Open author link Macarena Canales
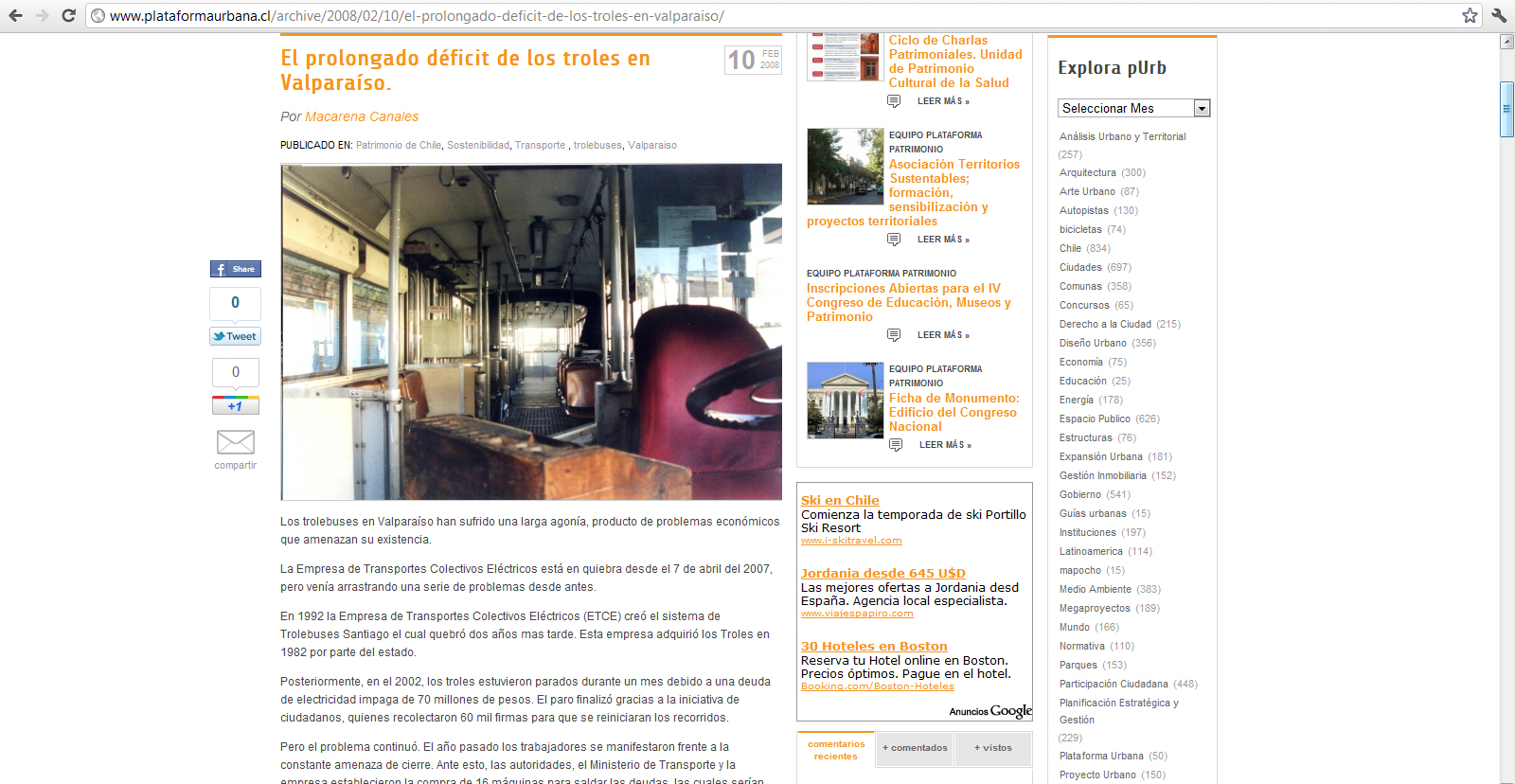 (362, 116)
